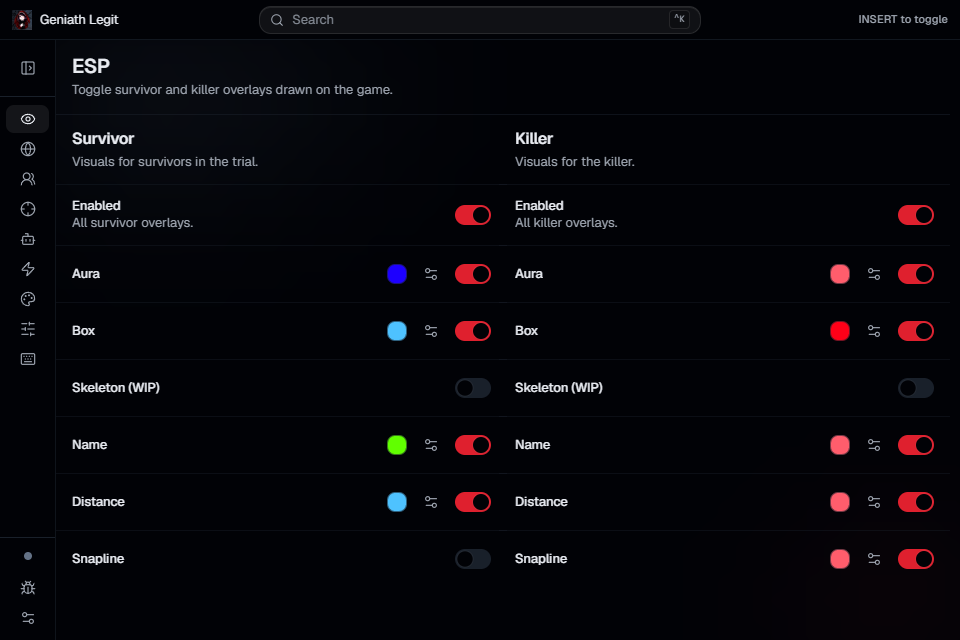Disable the Survivor Enabled toggle
This screenshot has width=960, height=640.
pyautogui.click(x=473, y=215)
